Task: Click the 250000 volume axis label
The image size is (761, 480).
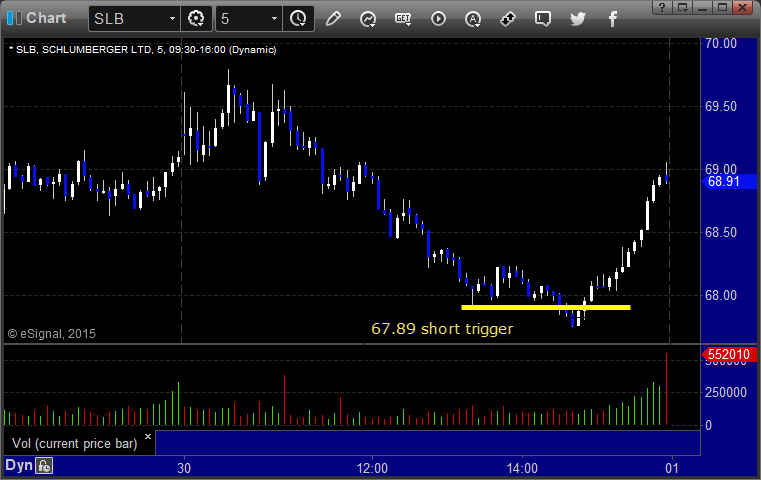Action: pos(726,392)
